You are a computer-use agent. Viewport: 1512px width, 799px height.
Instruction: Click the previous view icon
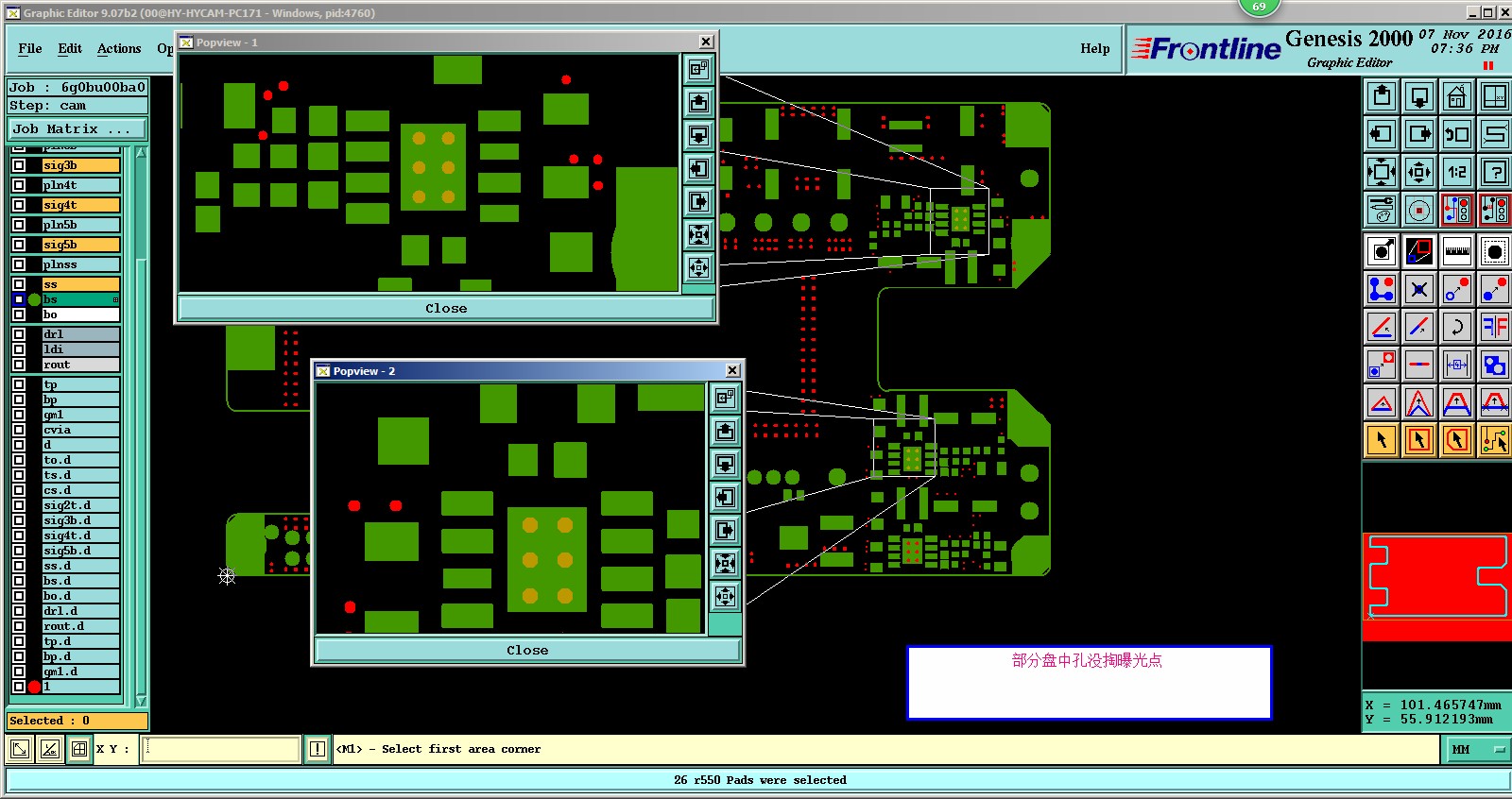coord(1457,134)
